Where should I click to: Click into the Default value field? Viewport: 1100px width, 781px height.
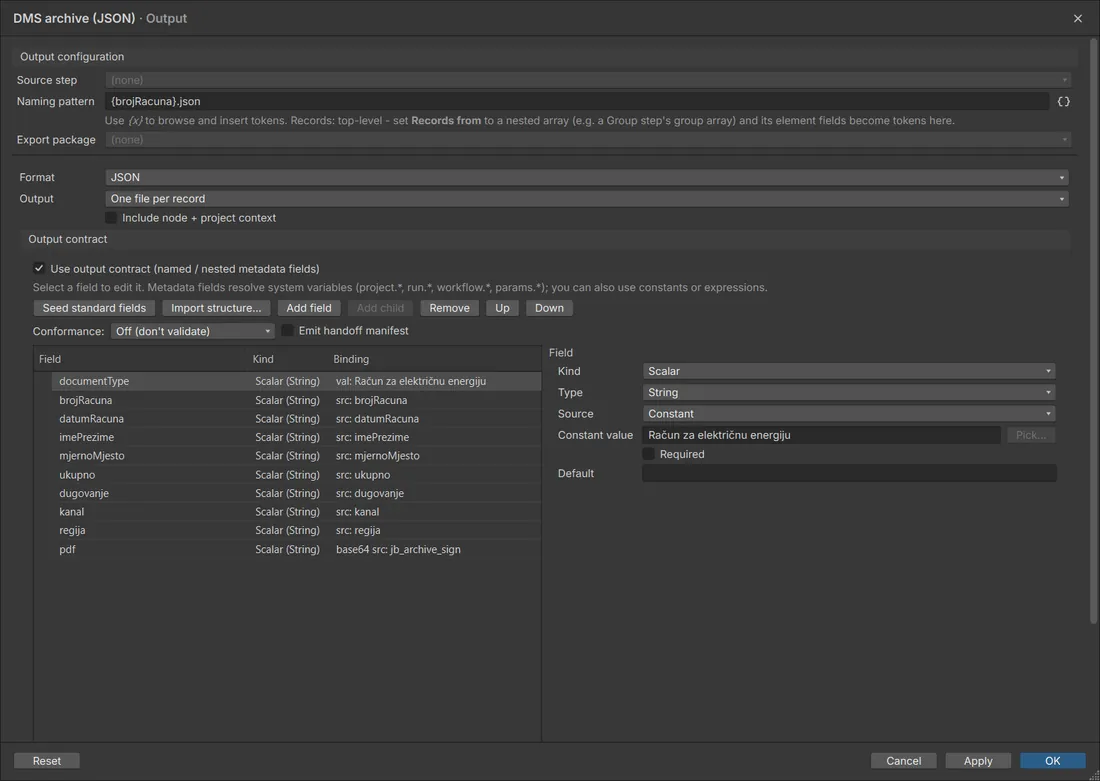(849, 474)
